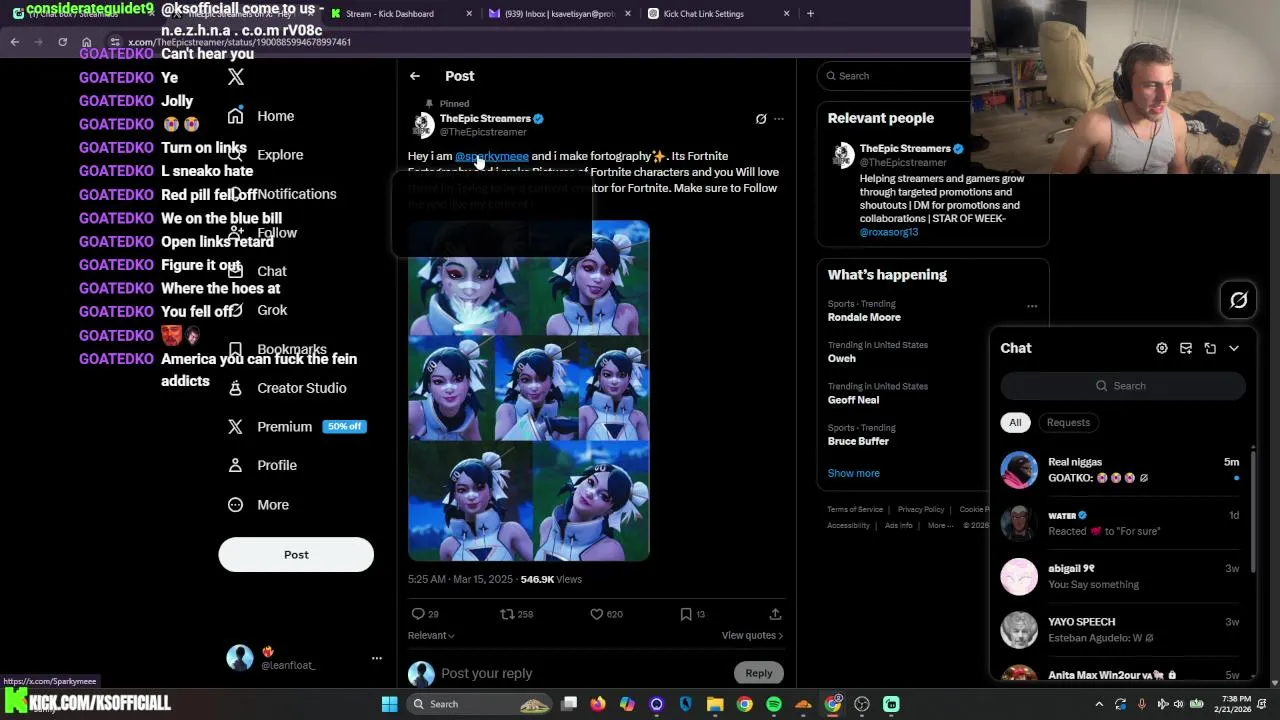Open a new browser tab

coord(810,14)
